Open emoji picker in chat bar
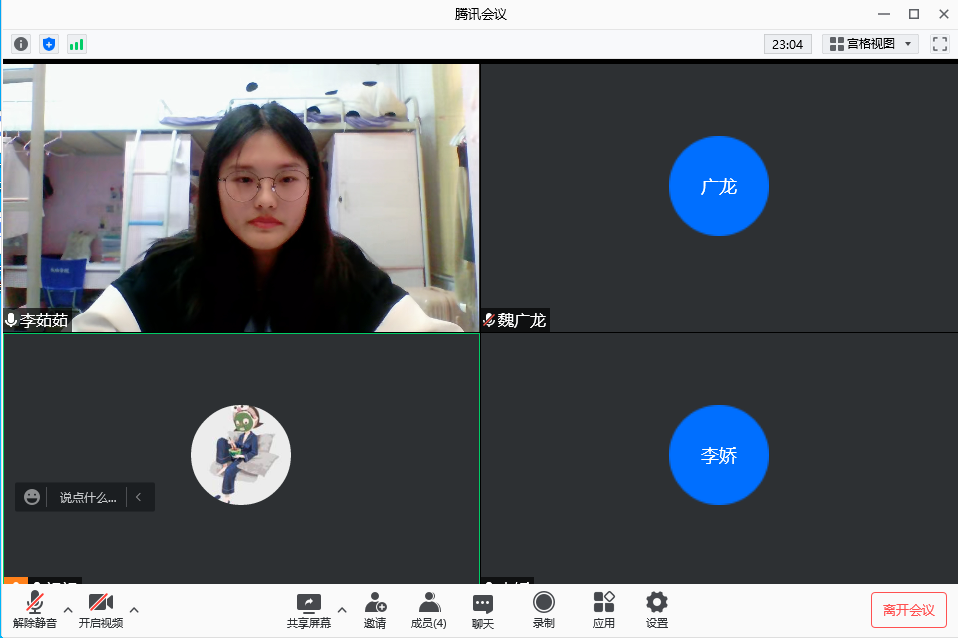958x638 pixels. (x=32, y=497)
